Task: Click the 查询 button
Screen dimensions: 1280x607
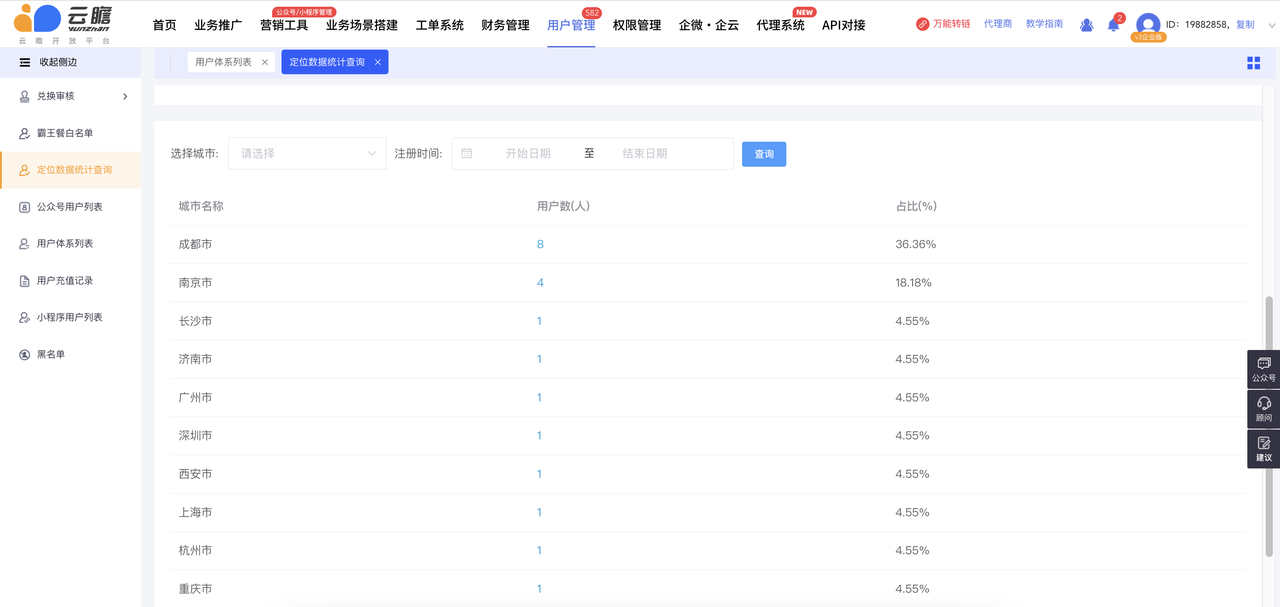Action: (x=764, y=154)
